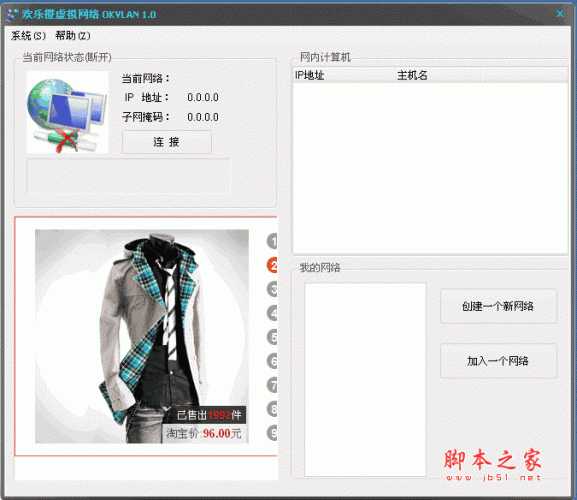Click the jacket advertisement image
The height and width of the screenshot is (500, 577).
(x=142, y=336)
